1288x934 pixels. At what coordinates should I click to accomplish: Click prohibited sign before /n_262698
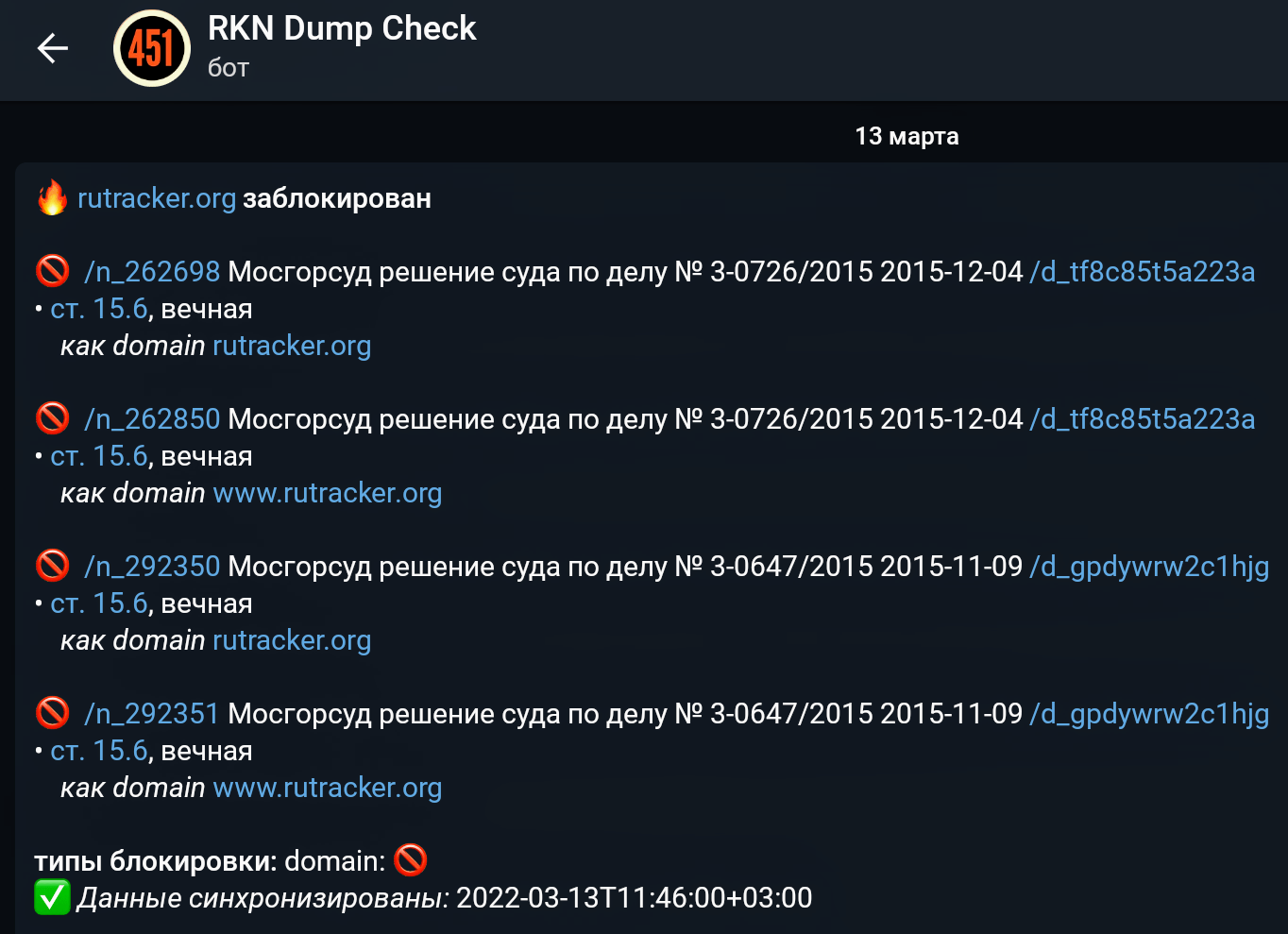point(52,271)
